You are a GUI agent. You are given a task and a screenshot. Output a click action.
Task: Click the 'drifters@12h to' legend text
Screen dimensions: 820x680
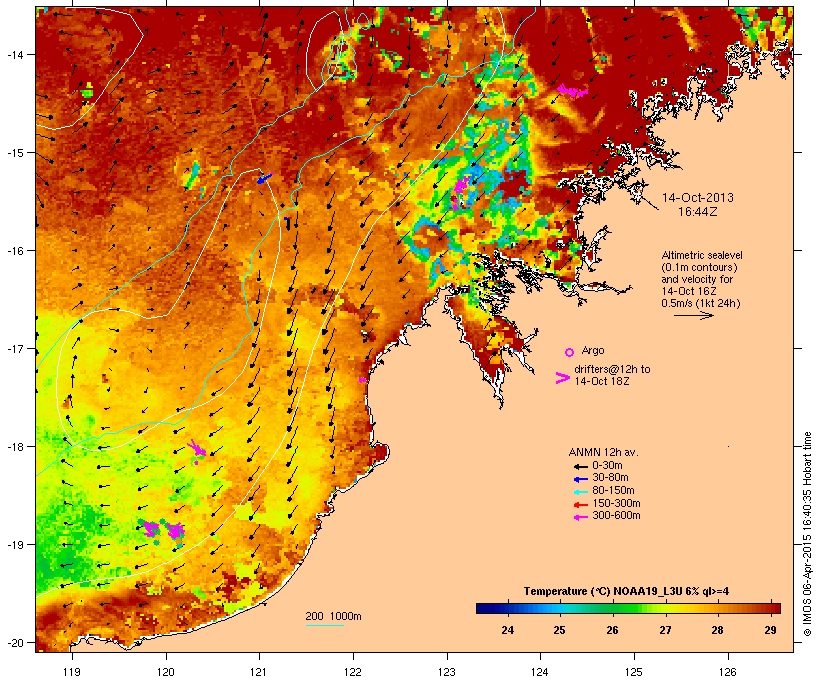pos(612,369)
